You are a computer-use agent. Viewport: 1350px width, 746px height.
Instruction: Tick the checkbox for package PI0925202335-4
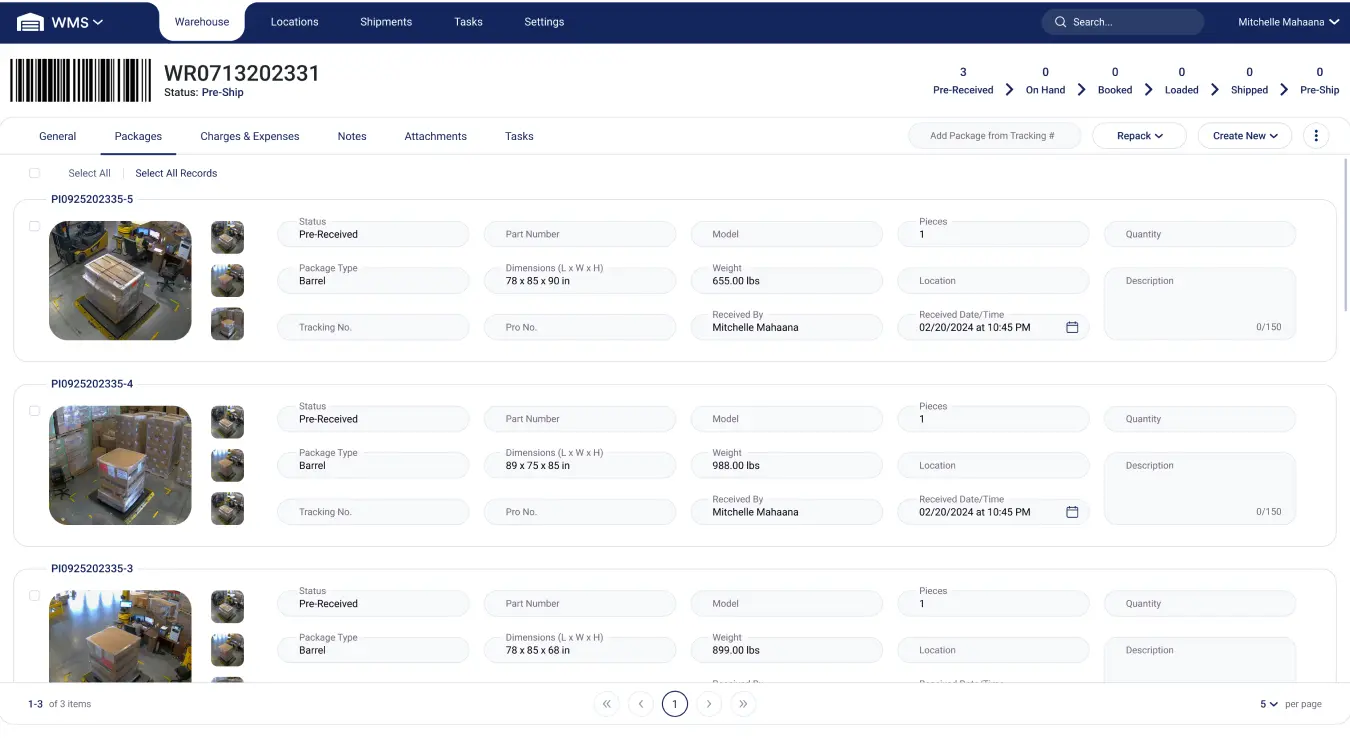click(x=34, y=411)
